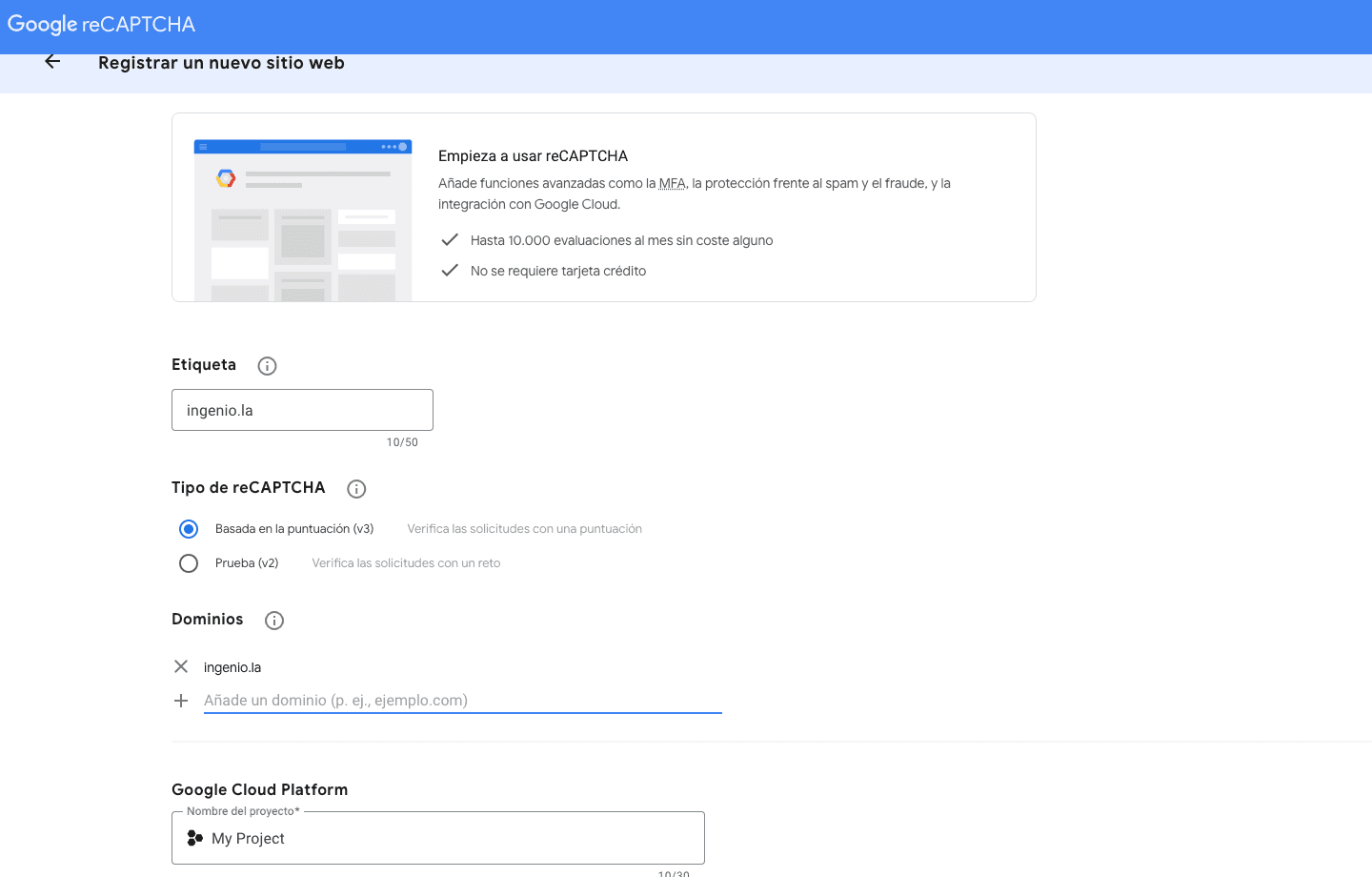The image size is (1372, 877).
Task: Click the reCAPTCHA dashboard illustration thumbnail
Action: [x=303, y=220]
